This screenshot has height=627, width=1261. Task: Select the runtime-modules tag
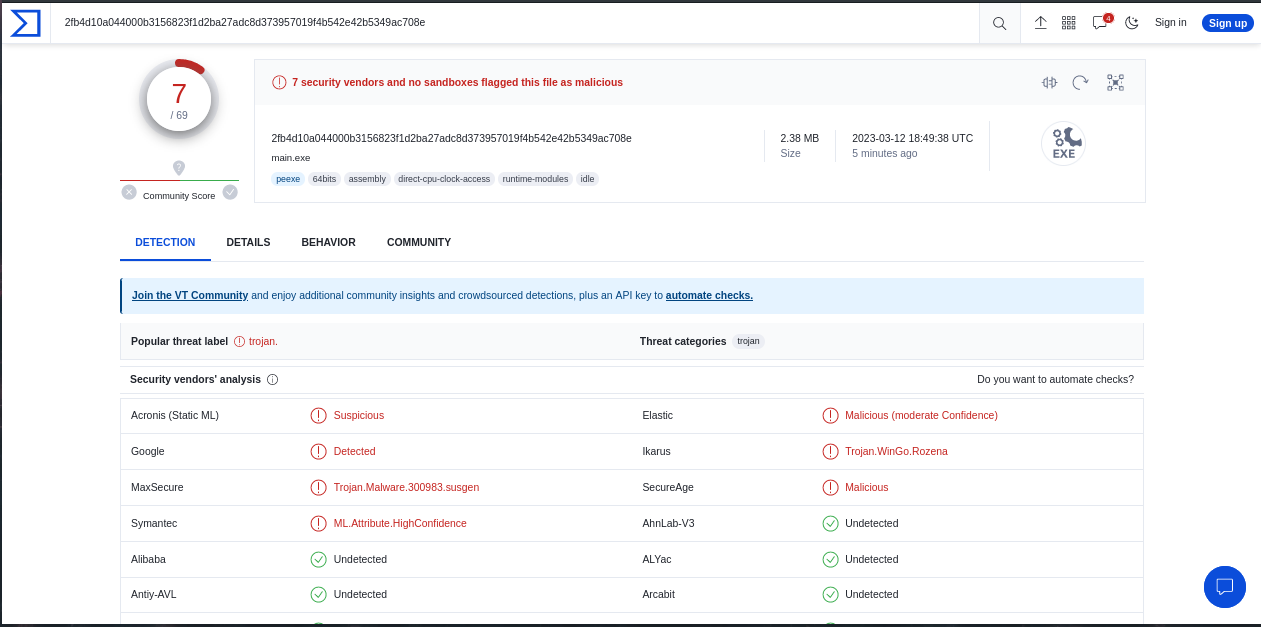click(535, 179)
